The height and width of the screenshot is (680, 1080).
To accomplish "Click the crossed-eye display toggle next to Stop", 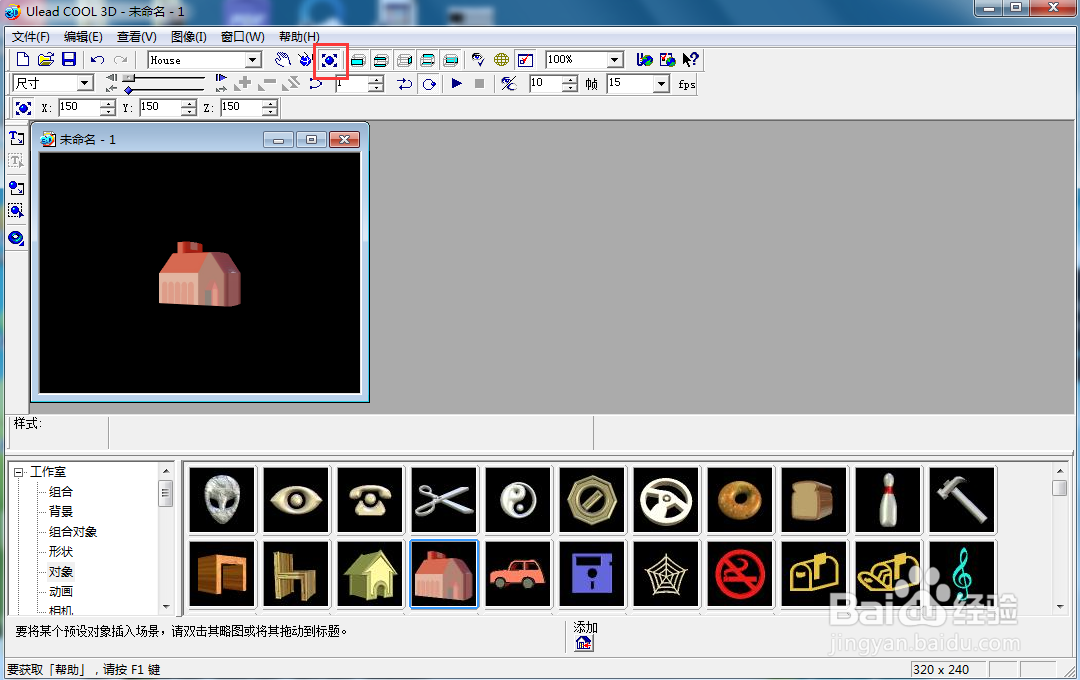I will (x=508, y=84).
